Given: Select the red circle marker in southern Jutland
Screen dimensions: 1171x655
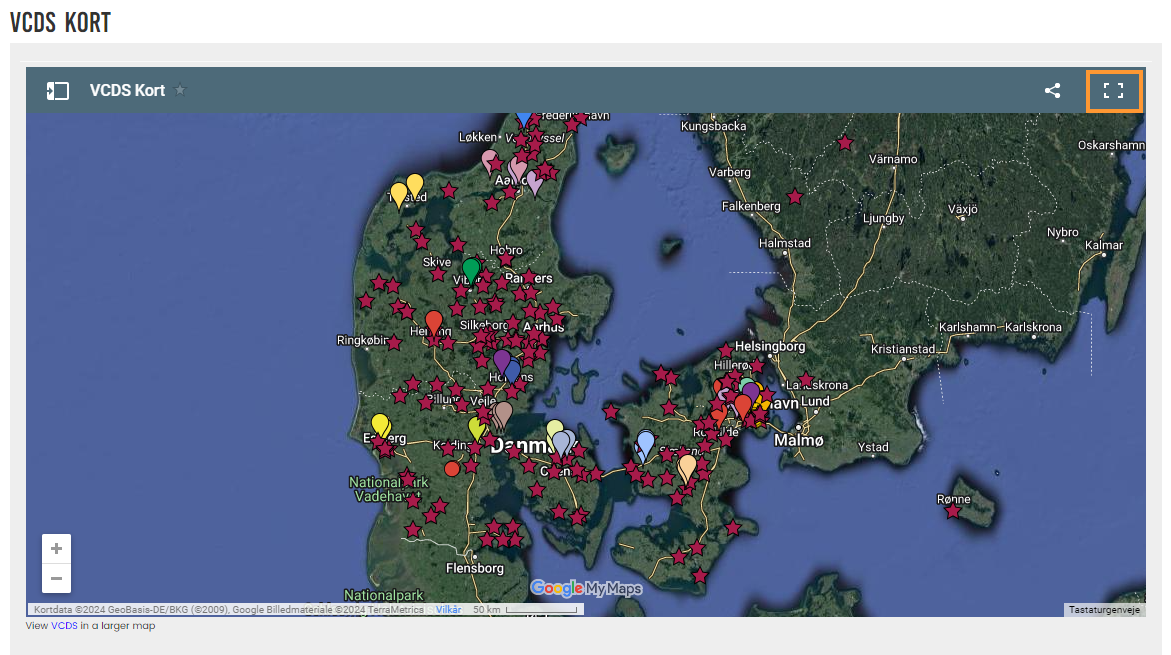Looking at the screenshot, I should tap(452, 468).
